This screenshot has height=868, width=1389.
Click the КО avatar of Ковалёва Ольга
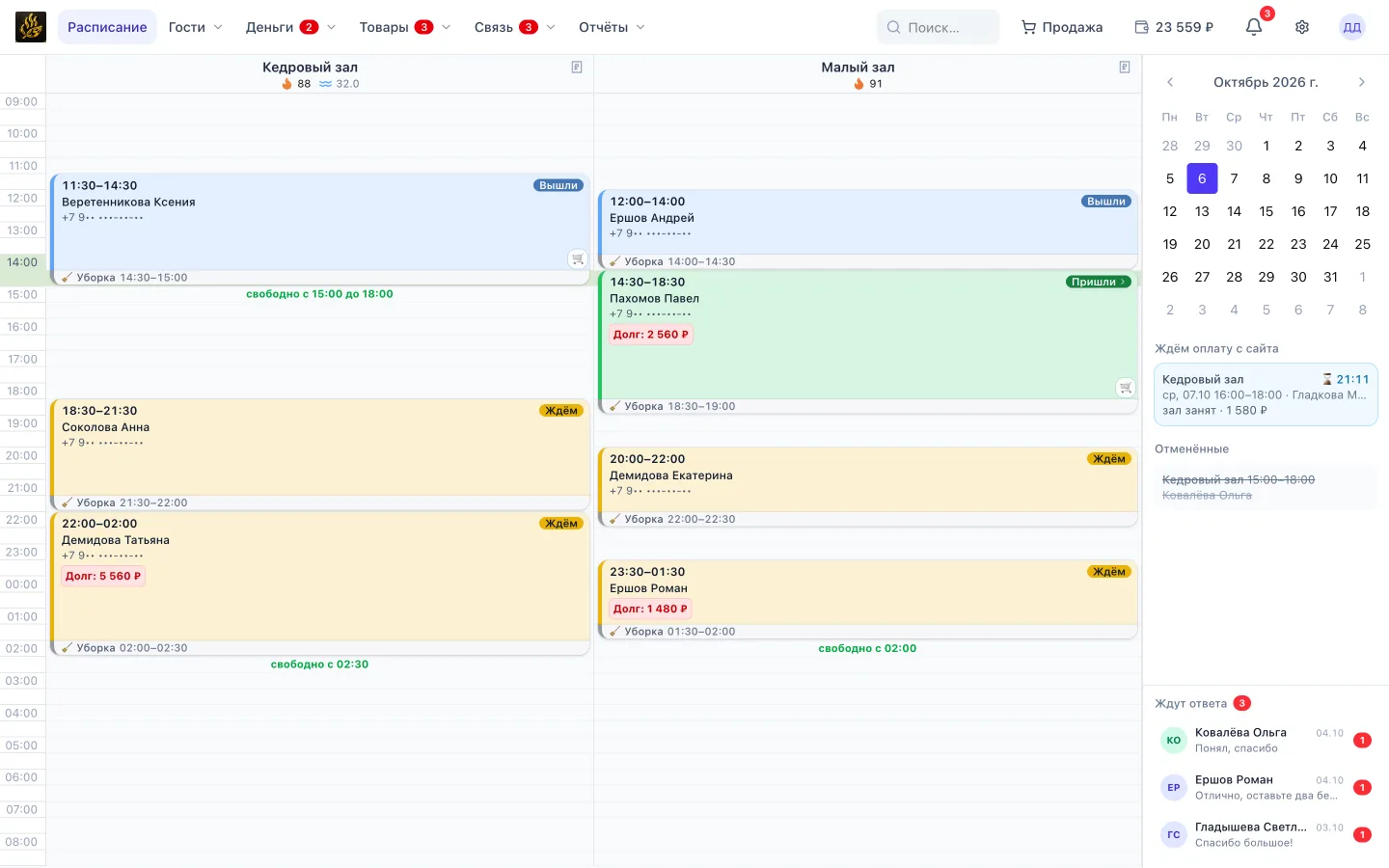click(x=1174, y=741)
